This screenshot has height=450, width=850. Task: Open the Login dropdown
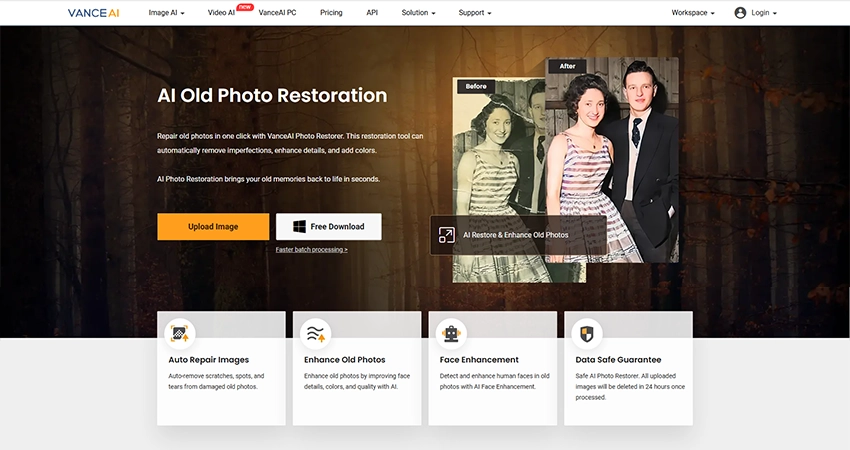pyautogui.click(x=764, y=12)
